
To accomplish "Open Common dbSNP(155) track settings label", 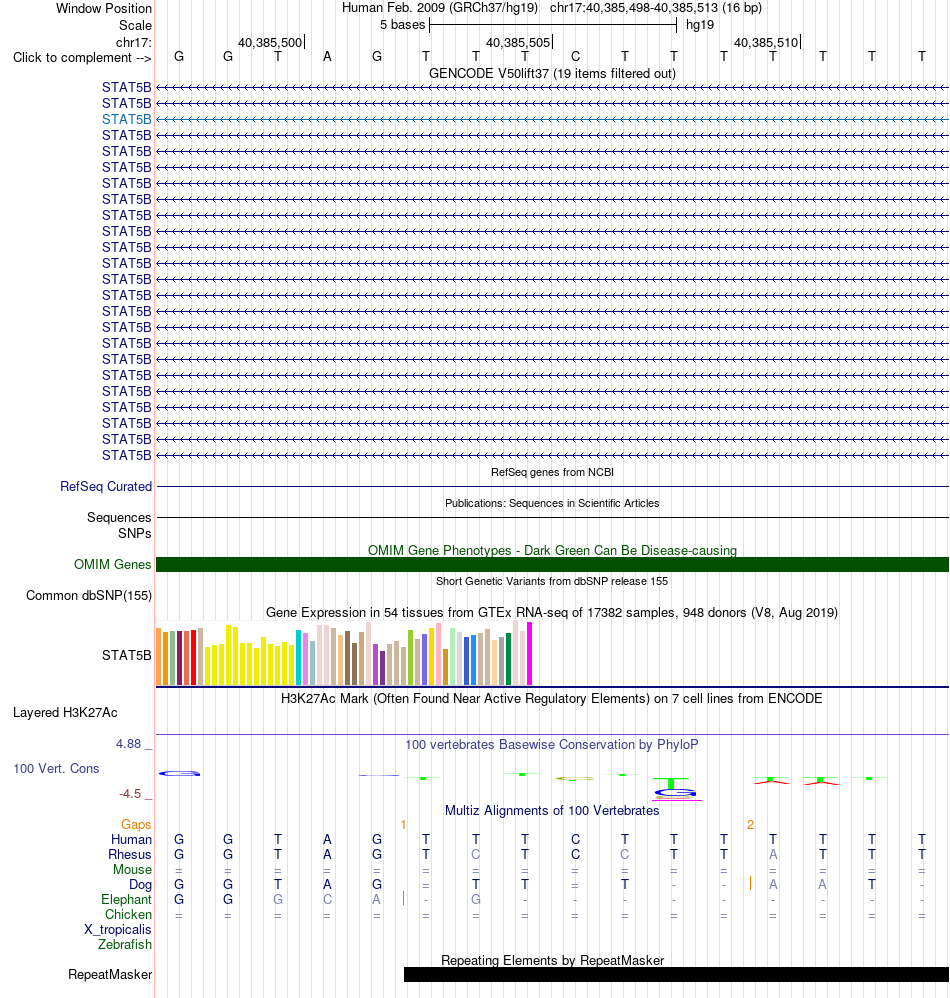I will coord(88,596).
